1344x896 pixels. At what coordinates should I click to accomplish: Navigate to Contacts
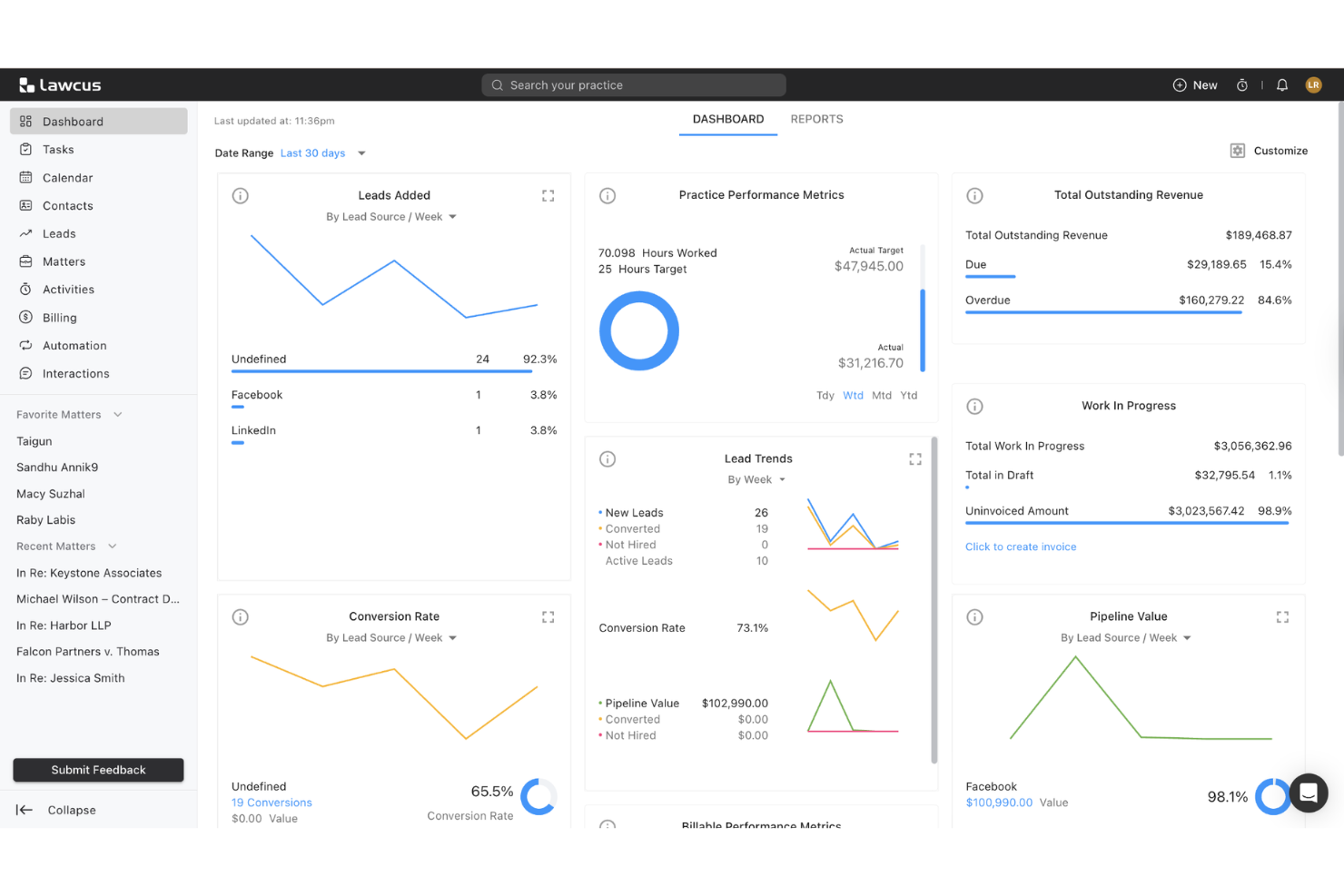pyautogui.click(x=67, y=205)
